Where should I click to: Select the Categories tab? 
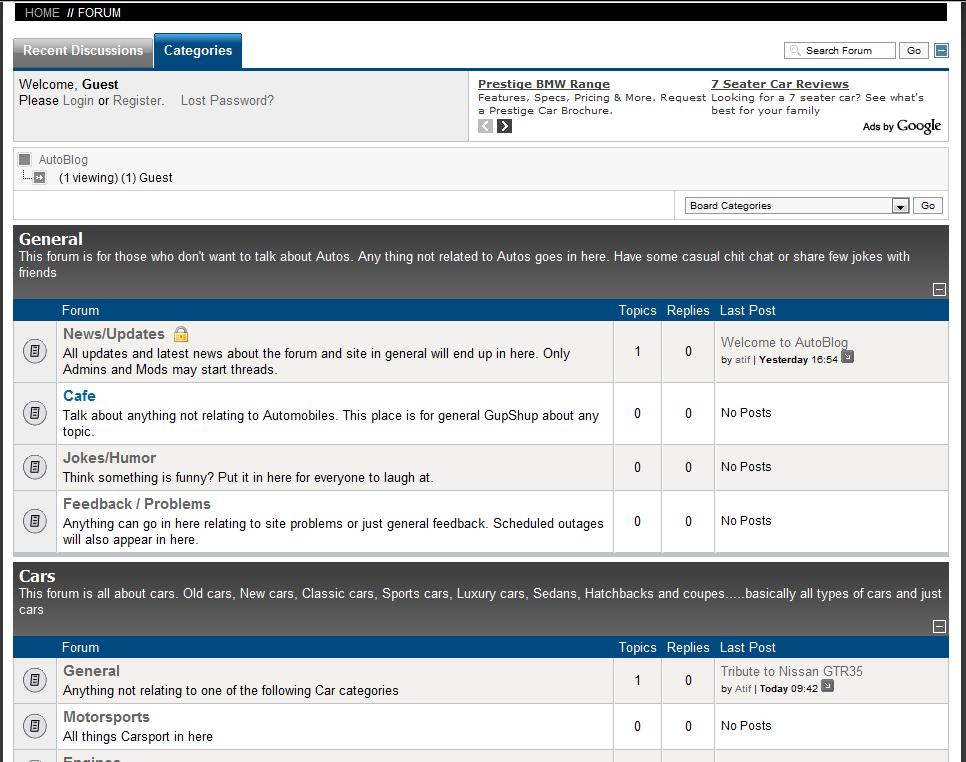click(x=198, y=51)
